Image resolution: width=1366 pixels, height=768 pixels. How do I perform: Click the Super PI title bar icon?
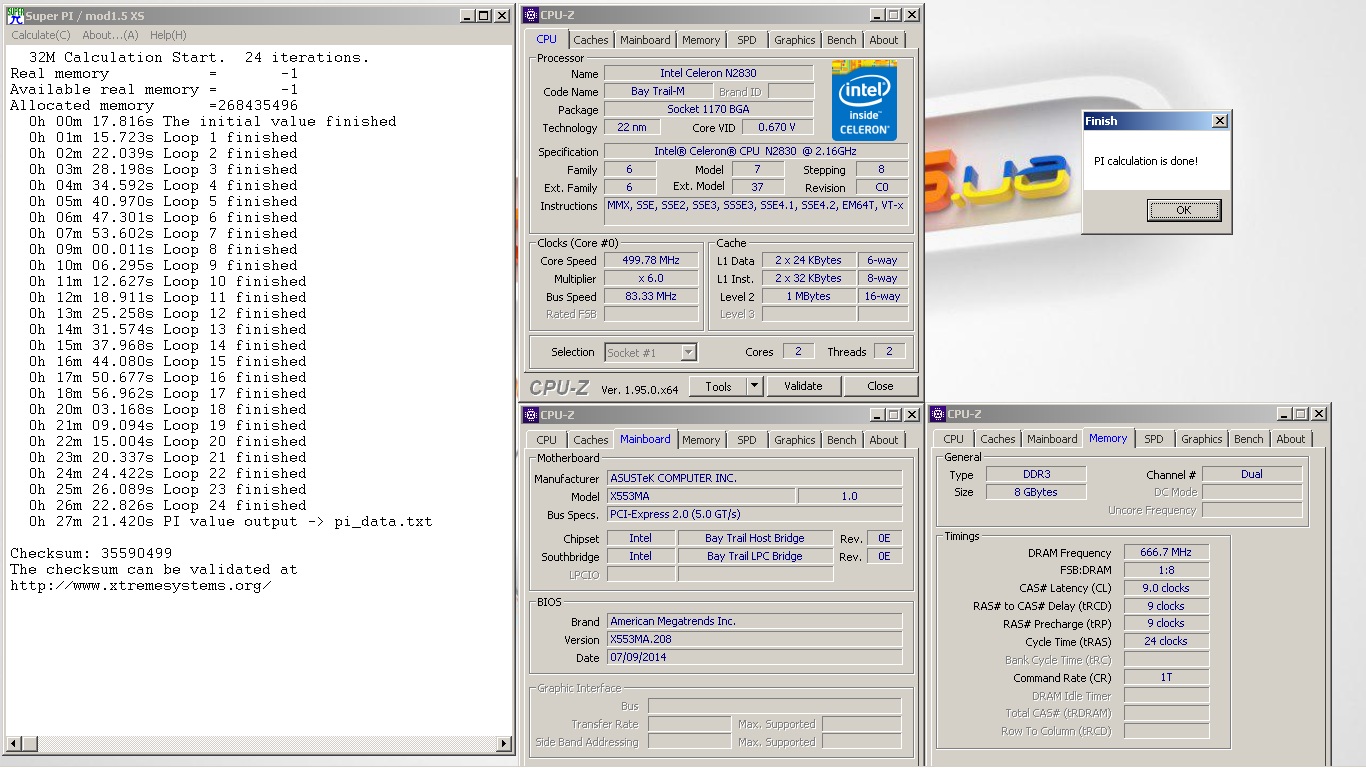(13, 15)
